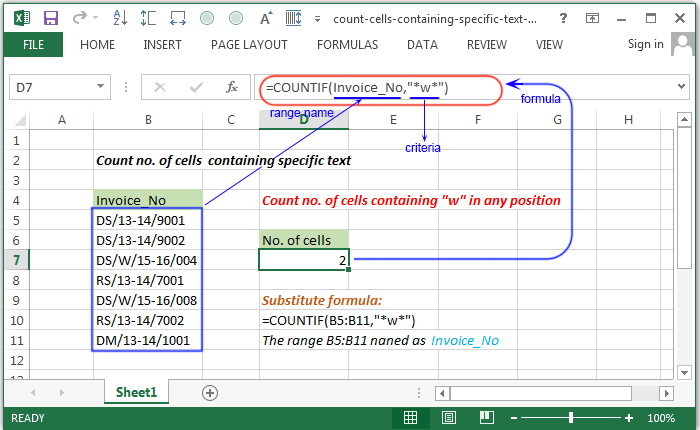Cancel formula entry with the X button
700x430 pixels.
[159, 87]
